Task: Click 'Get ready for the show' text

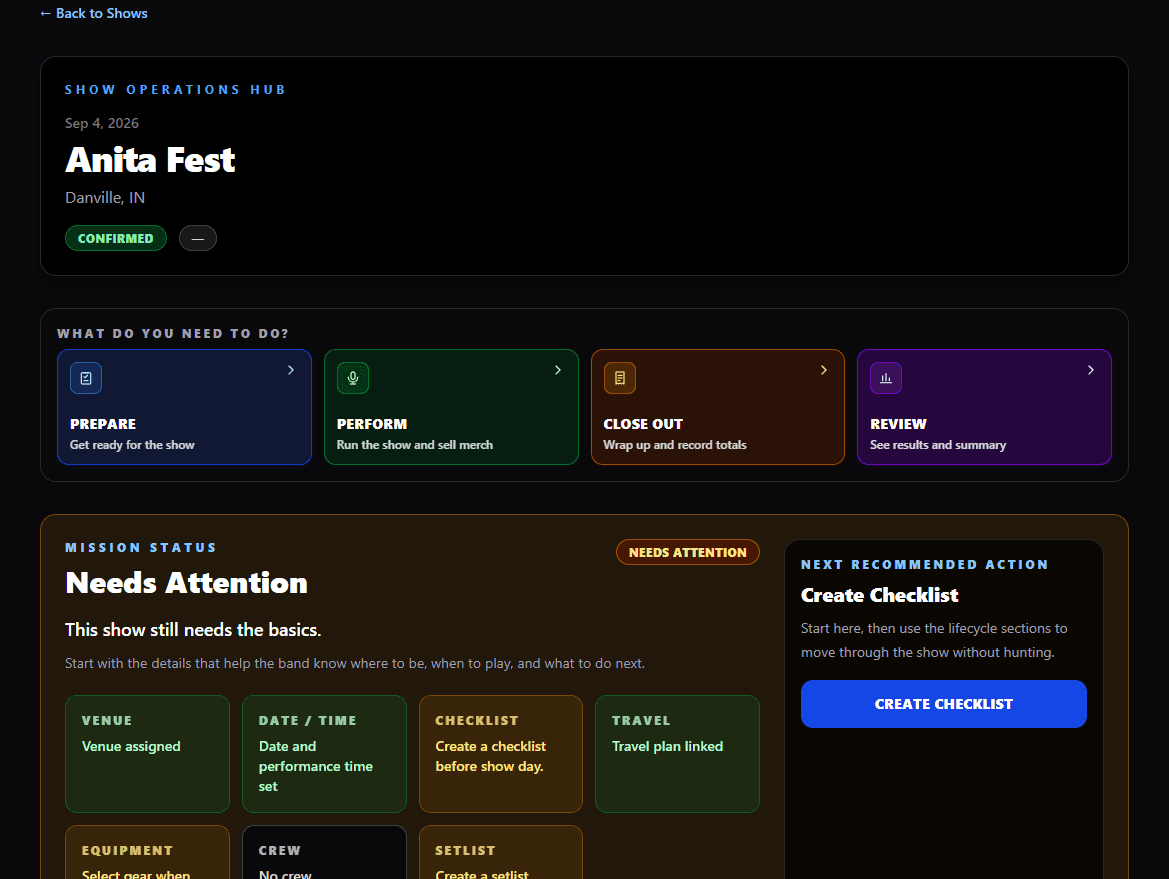Action: (x=132, y=444)
